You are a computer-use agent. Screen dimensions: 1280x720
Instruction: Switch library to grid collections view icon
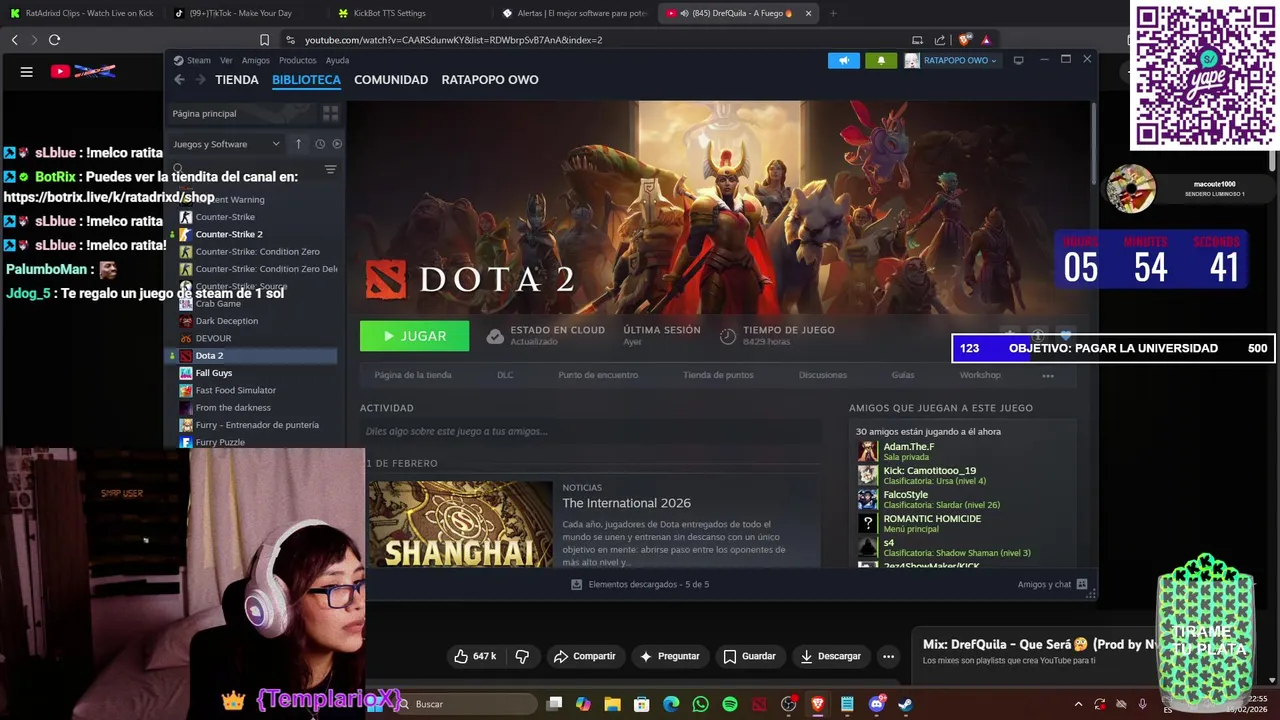click(x=330, y=113)
